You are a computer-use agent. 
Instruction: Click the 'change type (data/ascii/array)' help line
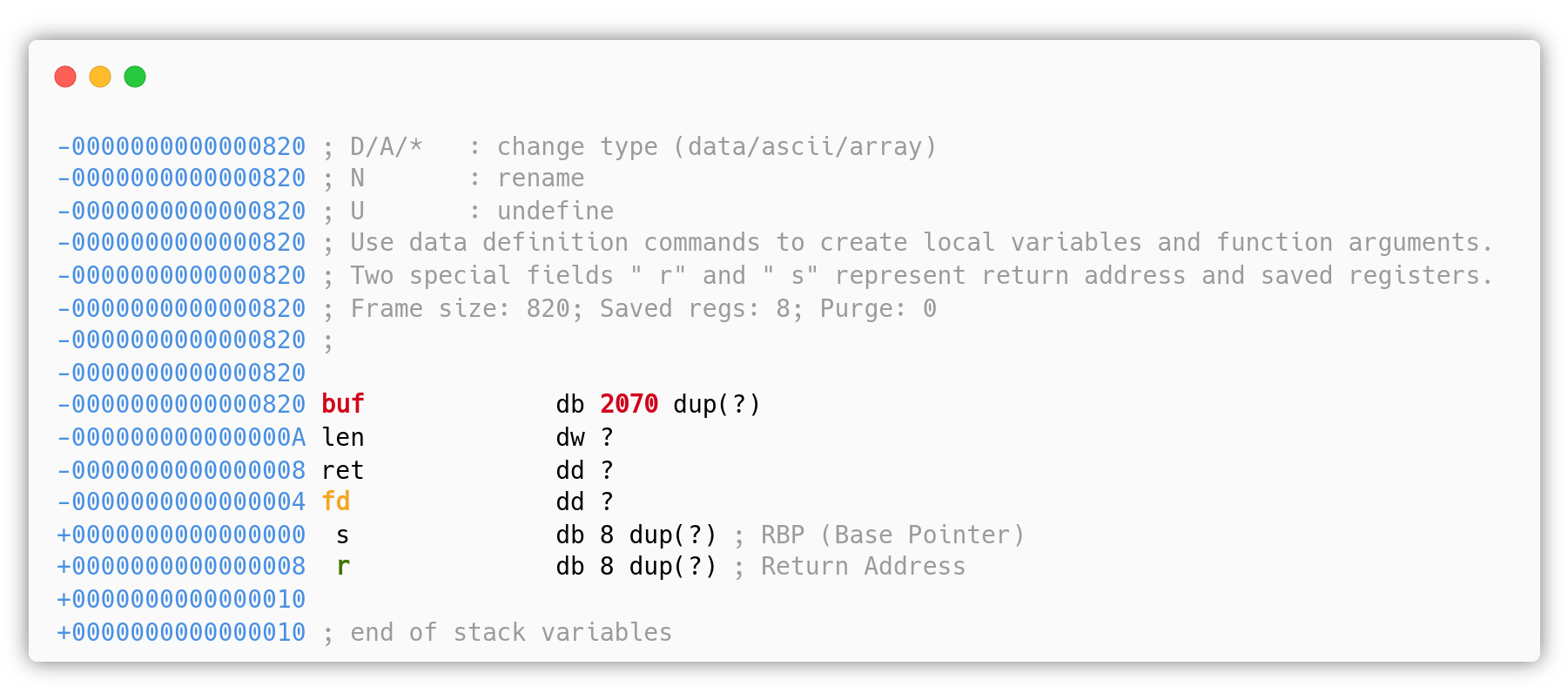pos(629,146)
